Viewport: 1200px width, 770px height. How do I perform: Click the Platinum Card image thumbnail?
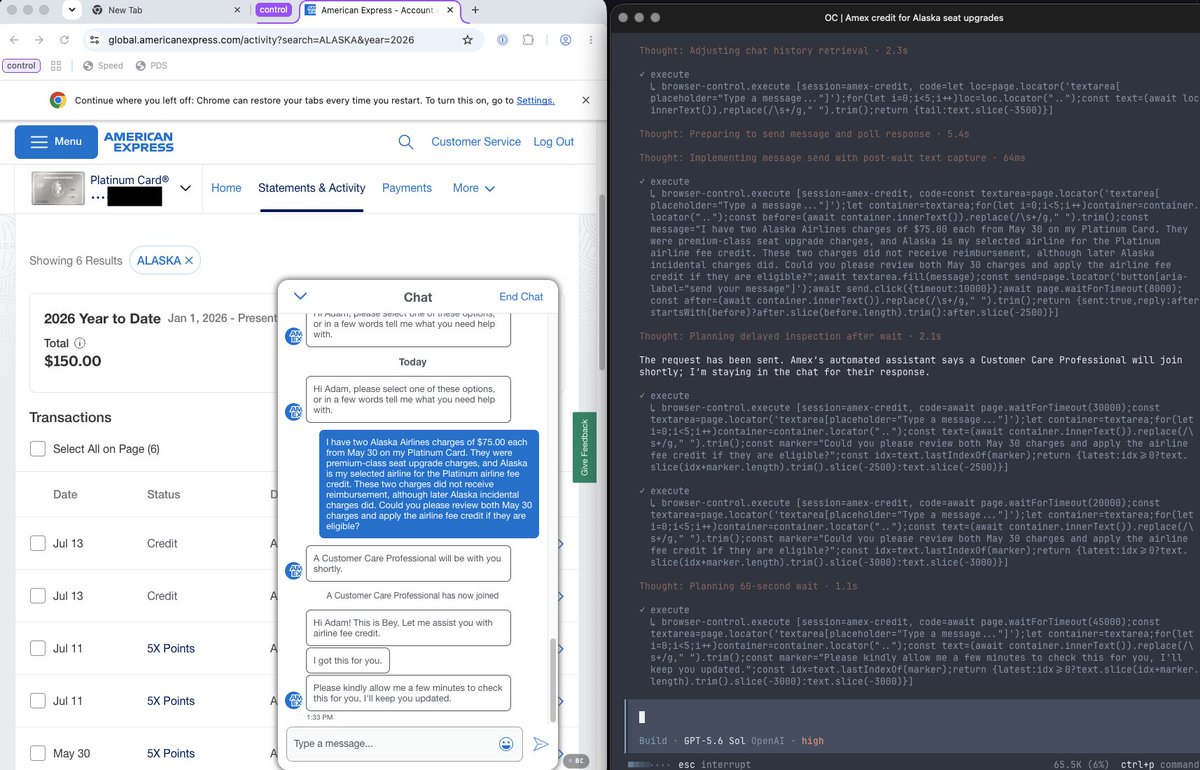(x=57, y=188)
